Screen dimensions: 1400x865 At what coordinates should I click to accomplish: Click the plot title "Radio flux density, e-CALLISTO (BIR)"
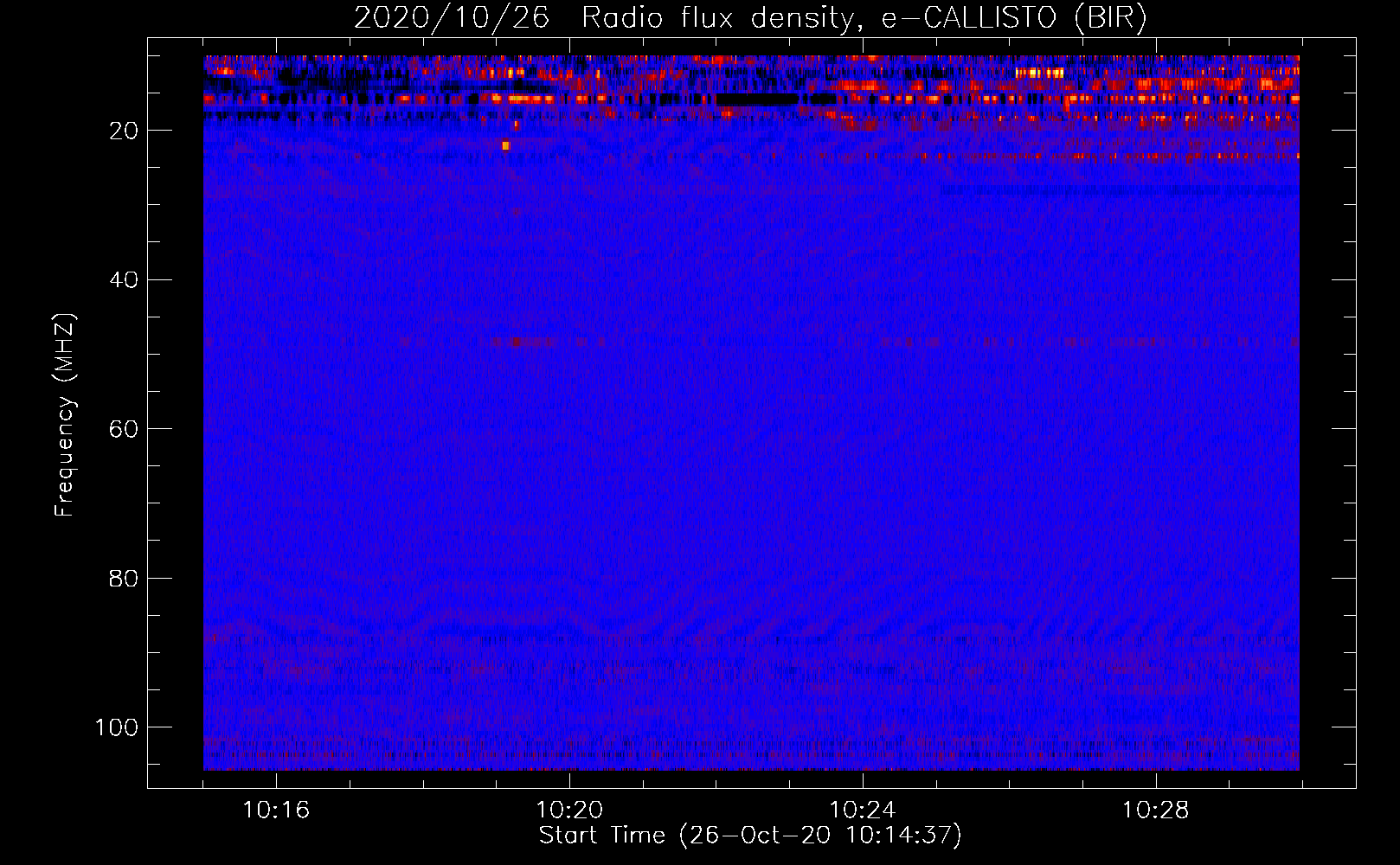[864, 17]
